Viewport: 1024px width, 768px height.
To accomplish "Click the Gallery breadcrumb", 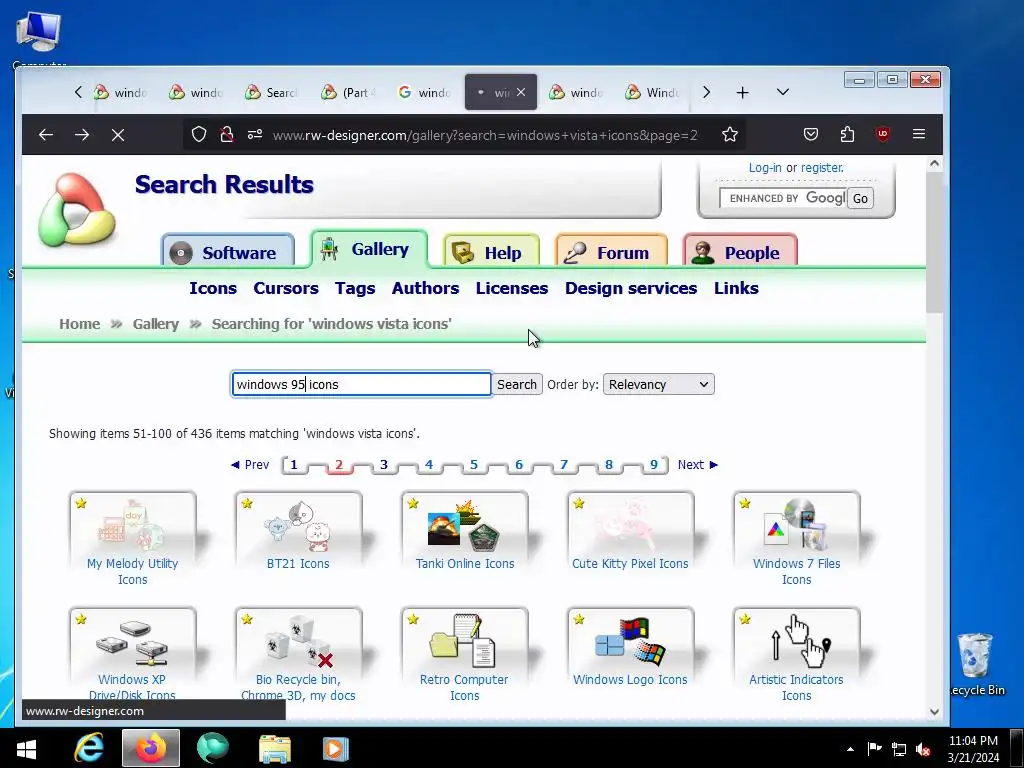I will (x=155, y=324).
